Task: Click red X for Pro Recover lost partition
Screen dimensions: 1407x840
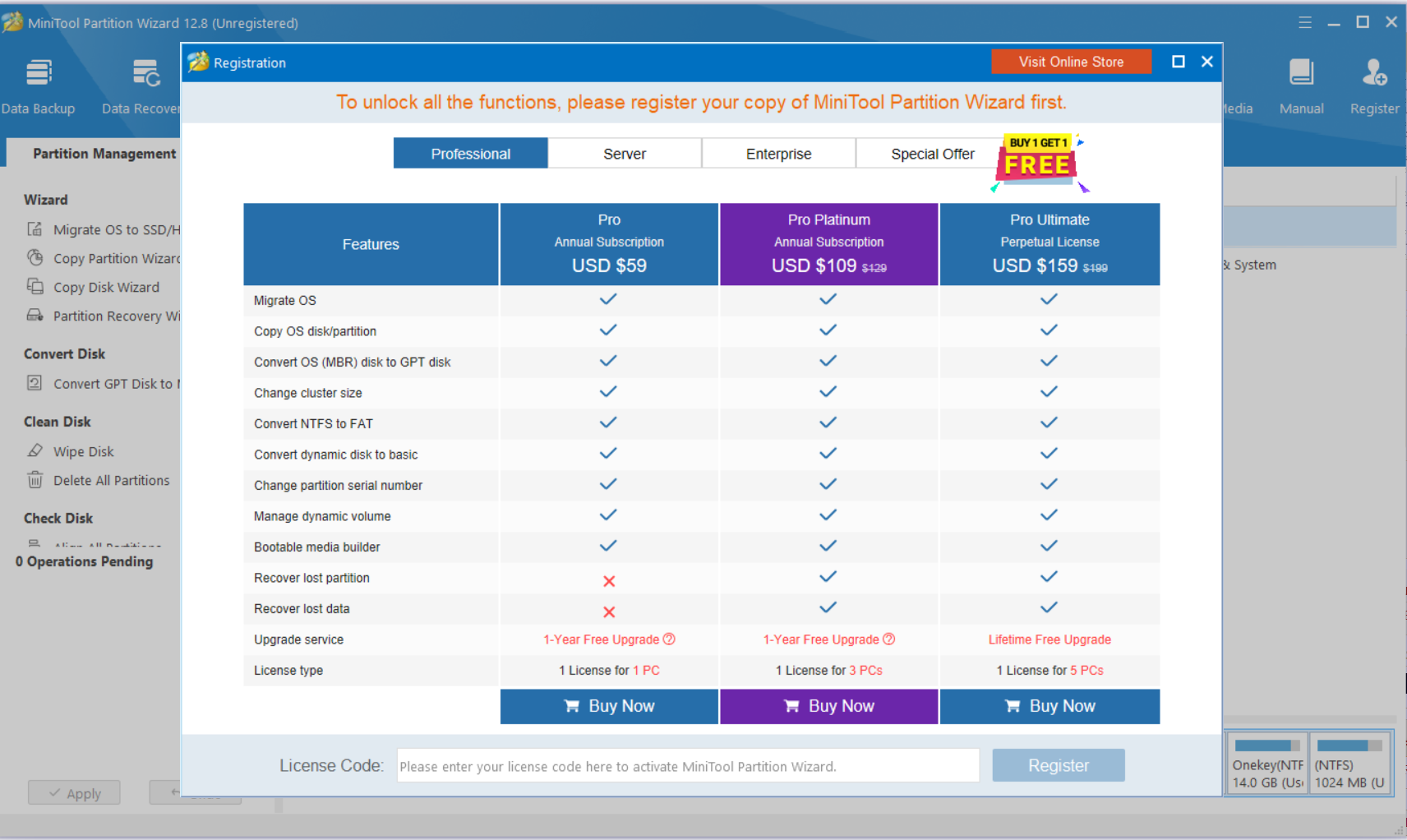Action: (609, 581)
